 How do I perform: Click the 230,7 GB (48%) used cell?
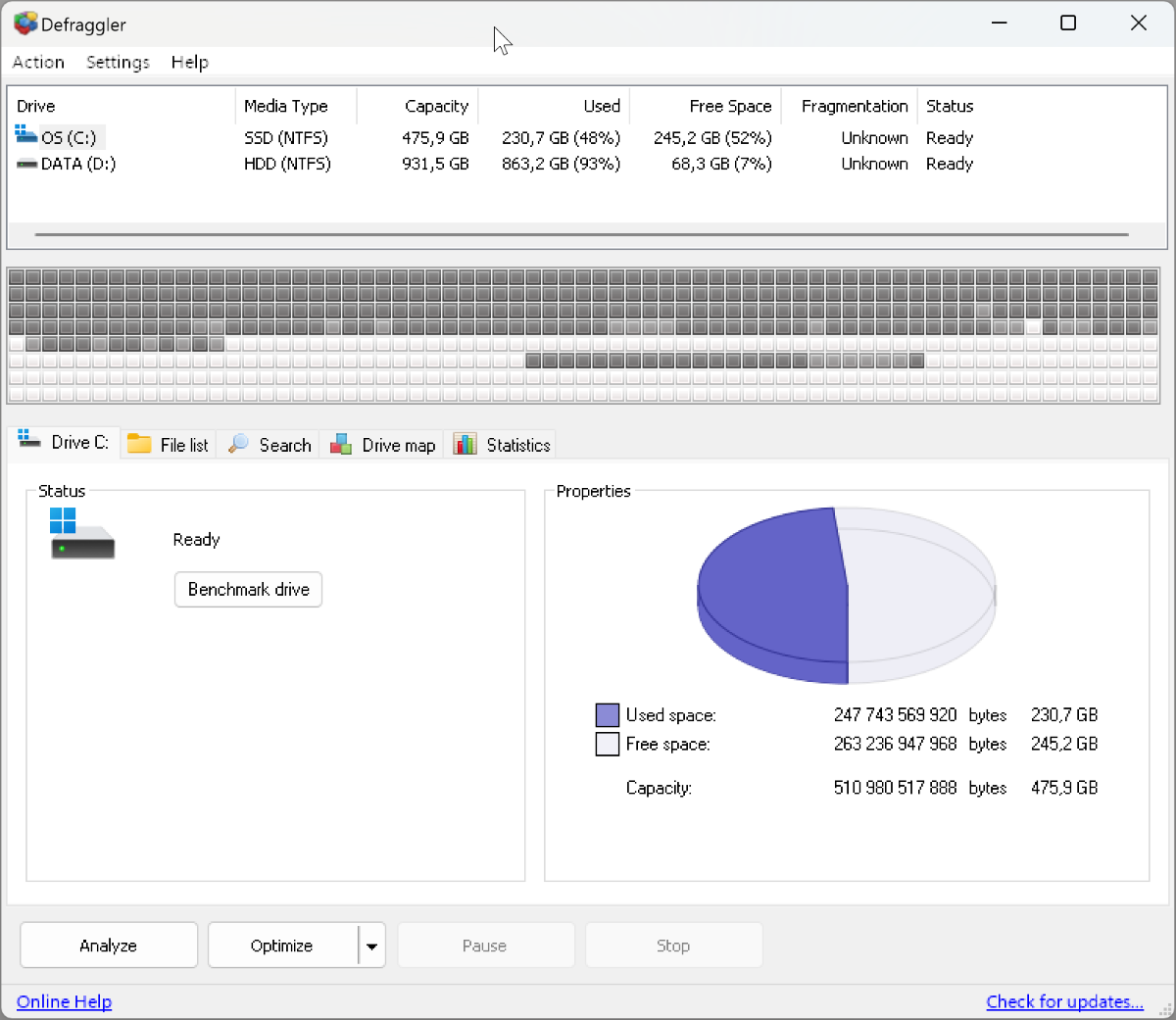pyautogui.click(x=561, y=138)
